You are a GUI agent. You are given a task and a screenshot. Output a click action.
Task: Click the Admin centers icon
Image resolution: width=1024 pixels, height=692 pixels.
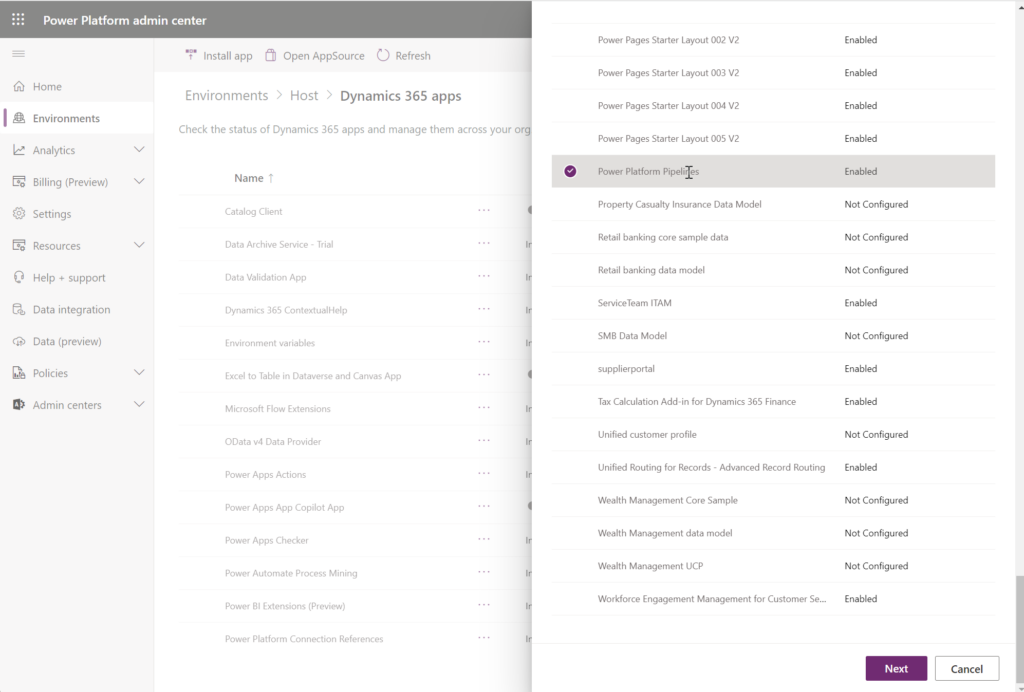[19, 405]
